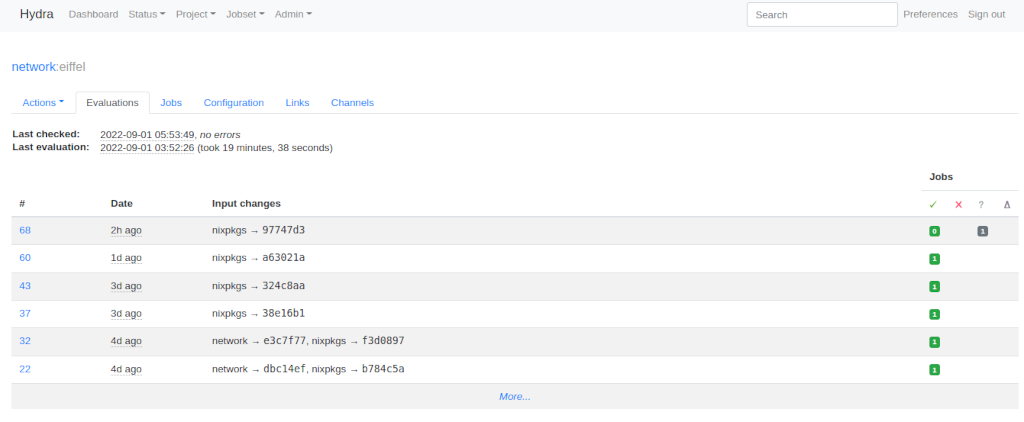Screen dimensions: 1024x422
Task: Open the Status dropdown menu
Action: (147, 14)
